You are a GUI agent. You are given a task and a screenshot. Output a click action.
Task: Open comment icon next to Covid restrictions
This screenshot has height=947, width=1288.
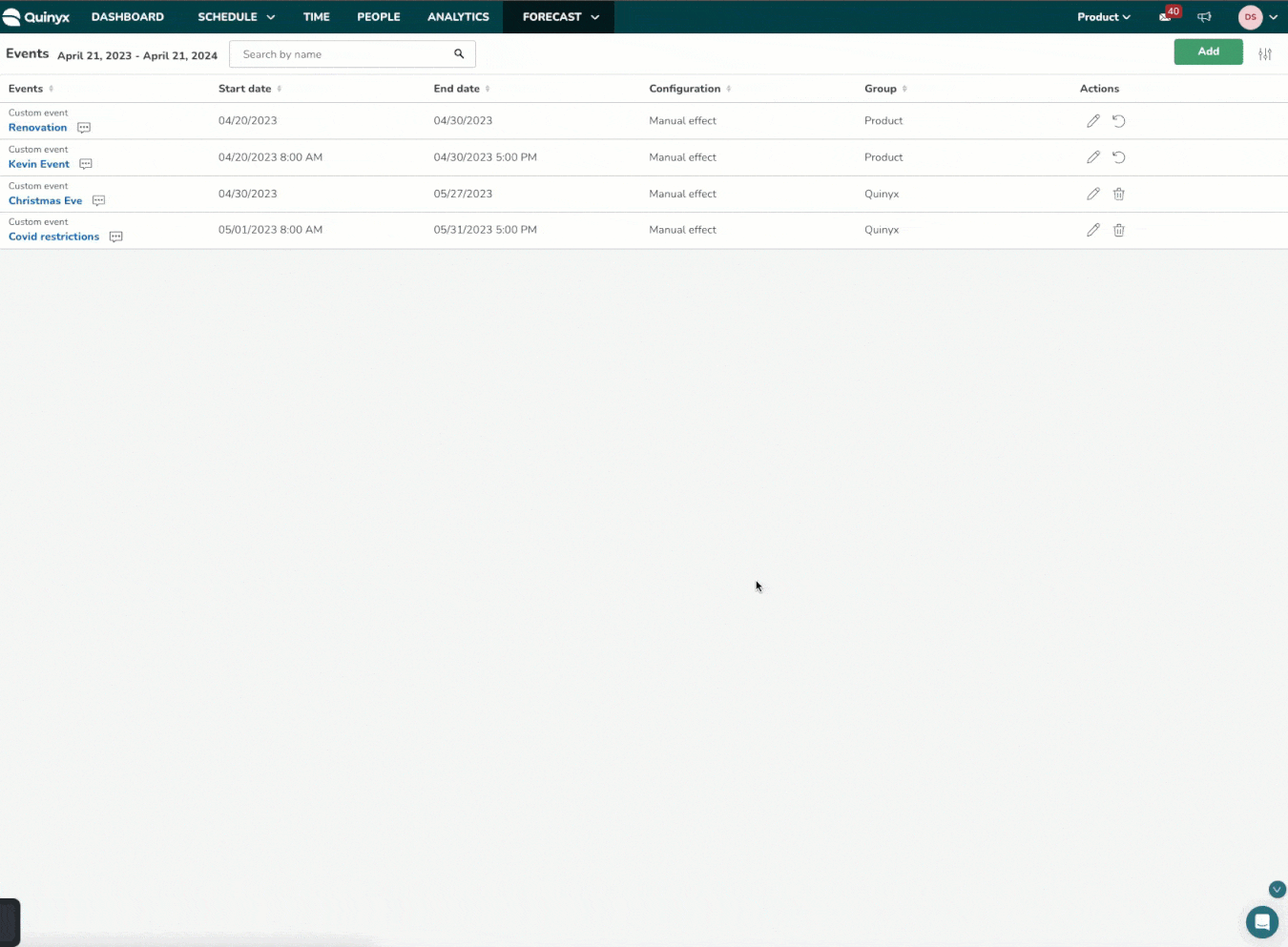(x=115, y=237)
